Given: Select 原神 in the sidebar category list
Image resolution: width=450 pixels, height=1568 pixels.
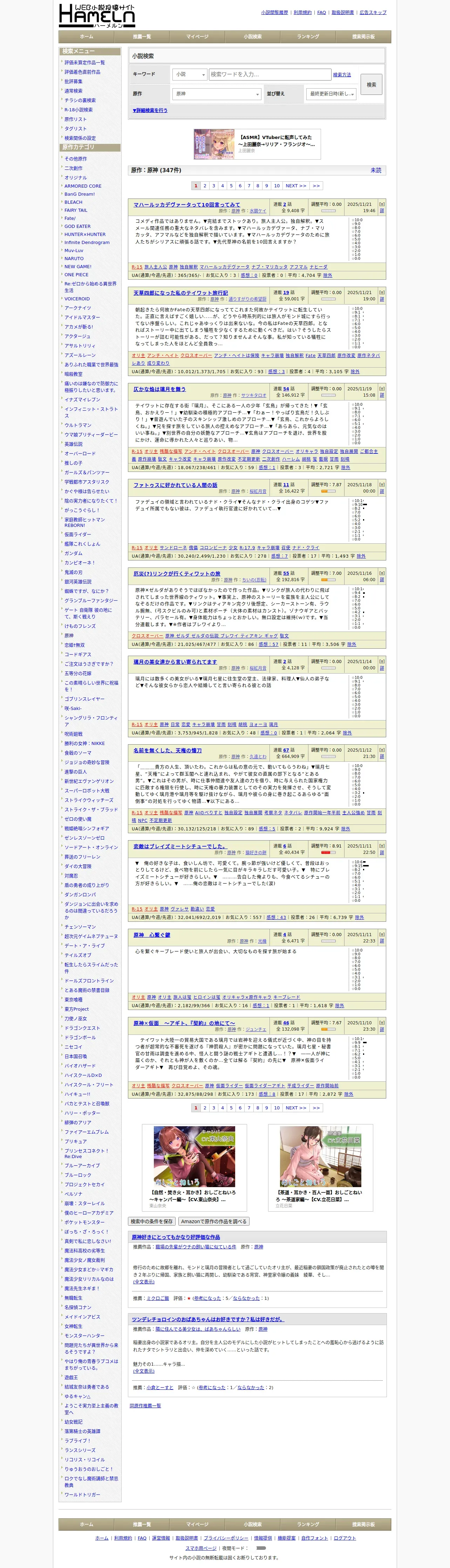Looking at the screenshot, I should (x=69, y=635).
